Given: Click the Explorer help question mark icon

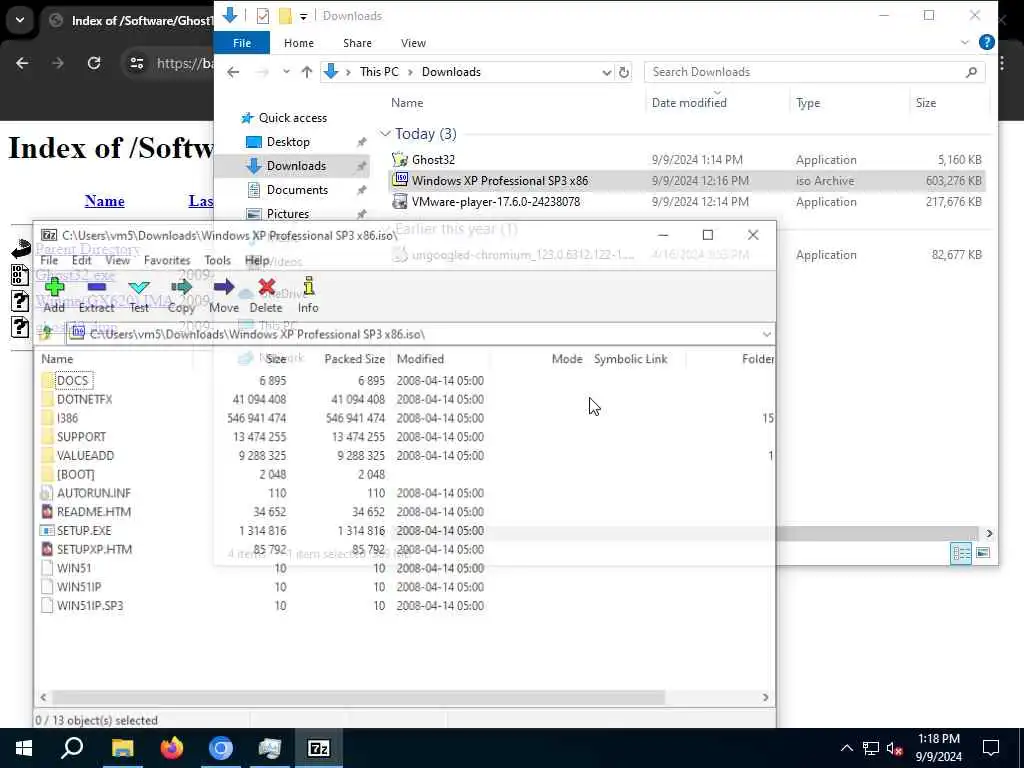Looking at the screenshot, I should (x=987, y=42).
